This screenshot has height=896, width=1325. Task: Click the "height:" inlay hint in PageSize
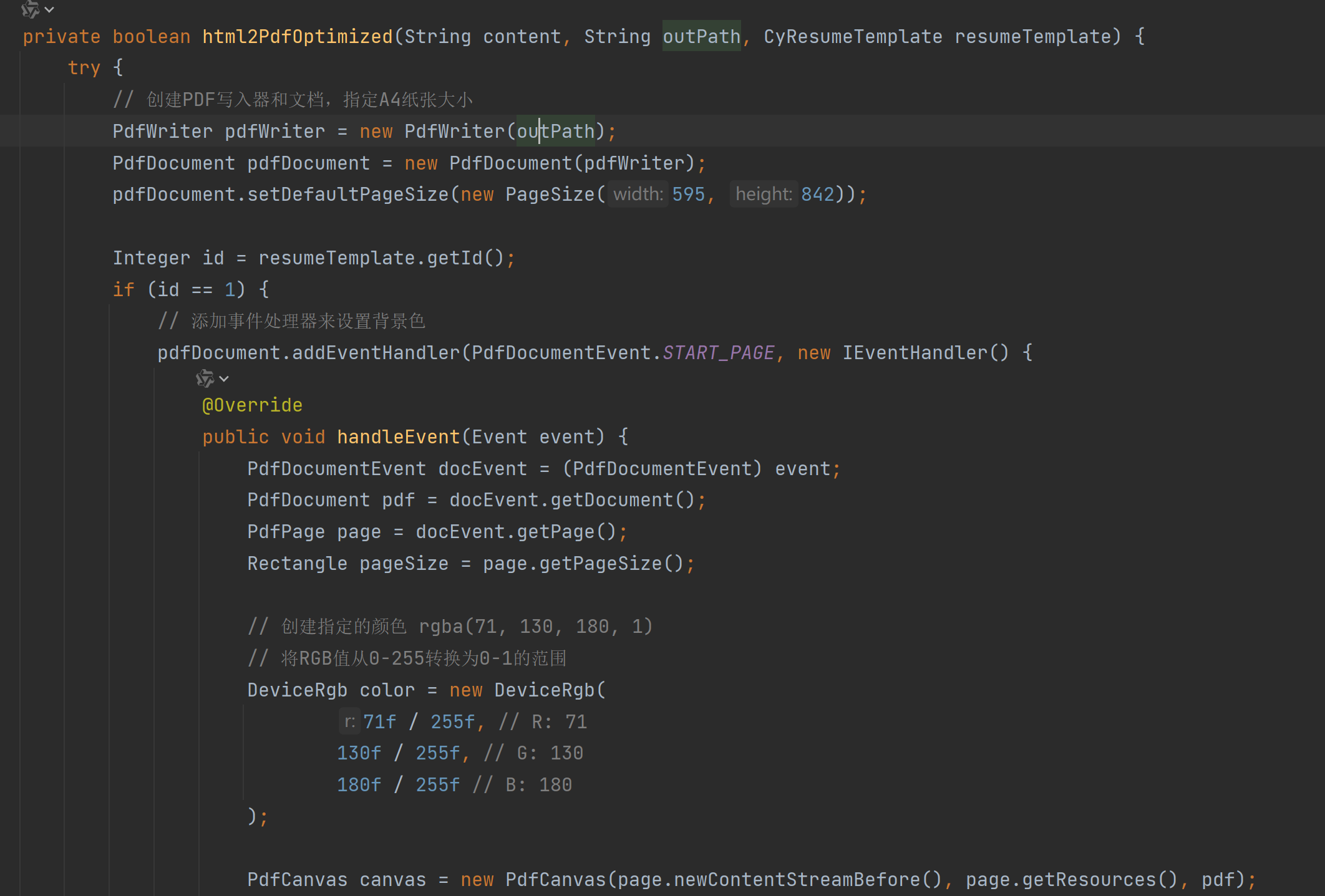(x=763, y=195)
